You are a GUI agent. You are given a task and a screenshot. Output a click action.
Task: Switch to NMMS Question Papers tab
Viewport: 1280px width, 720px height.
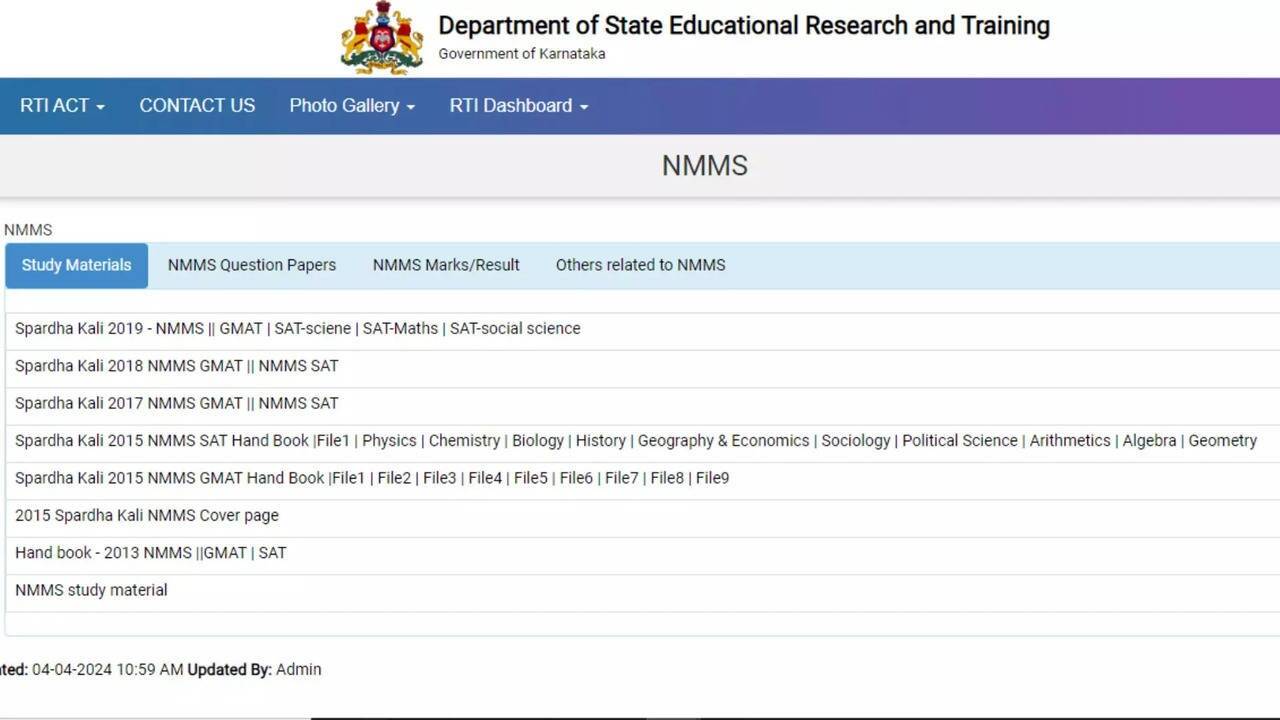click(x=252, y=266)
